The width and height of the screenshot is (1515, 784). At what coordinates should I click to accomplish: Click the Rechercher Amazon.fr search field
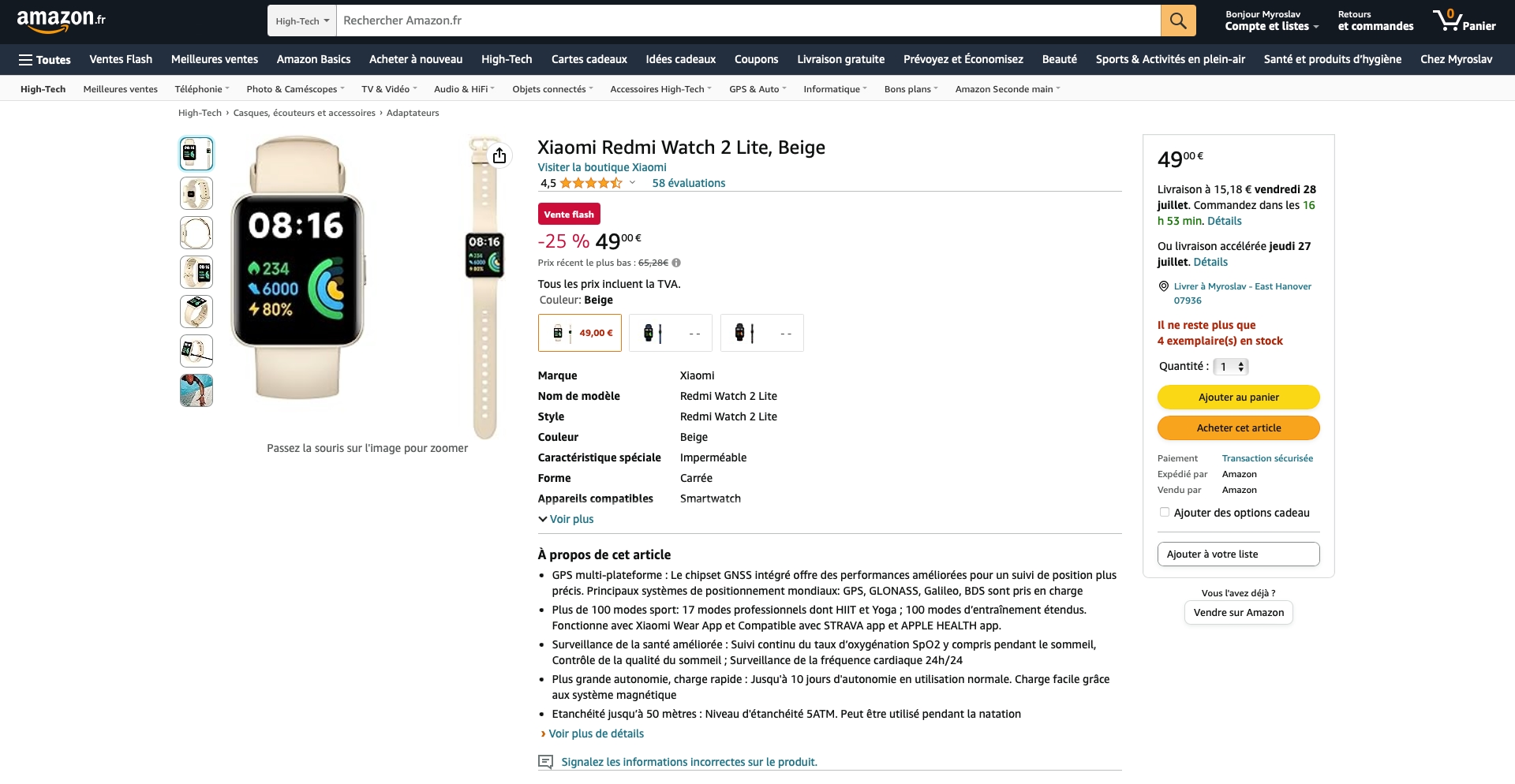click(x=748, y=21)
